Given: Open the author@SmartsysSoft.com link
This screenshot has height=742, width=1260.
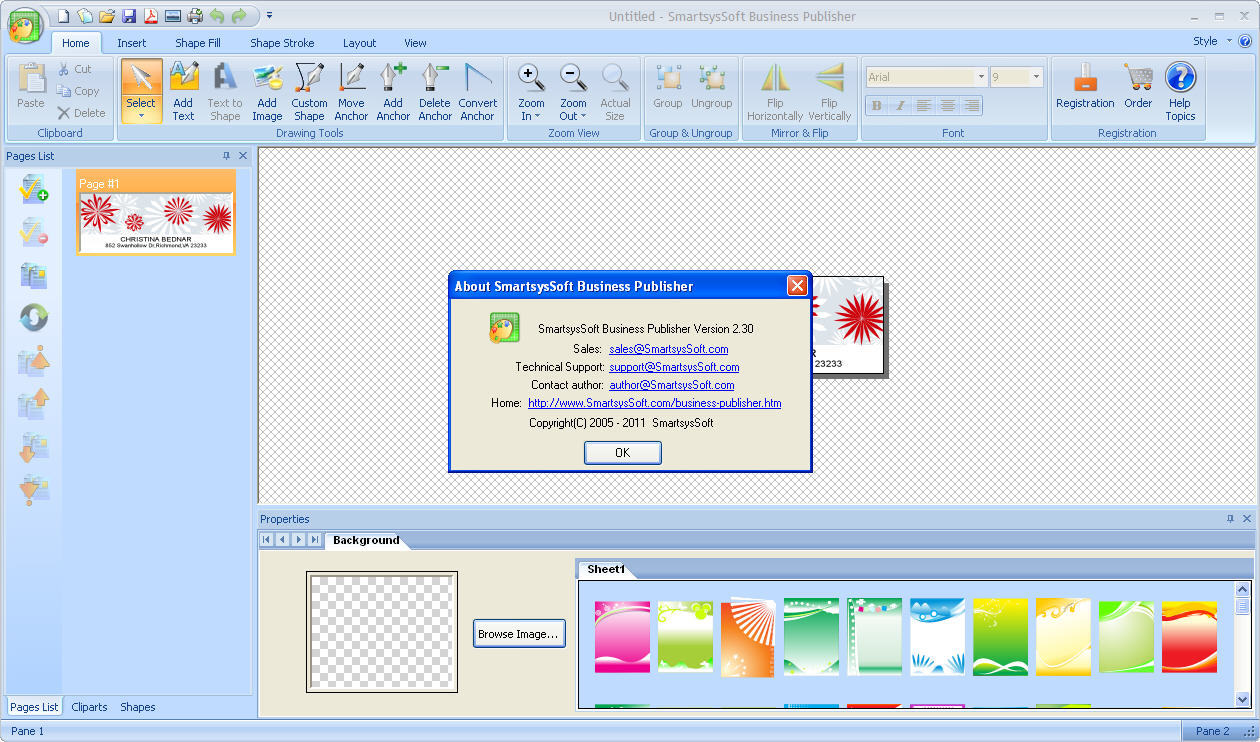Looking at the screenshot, I should pos(672,385).
